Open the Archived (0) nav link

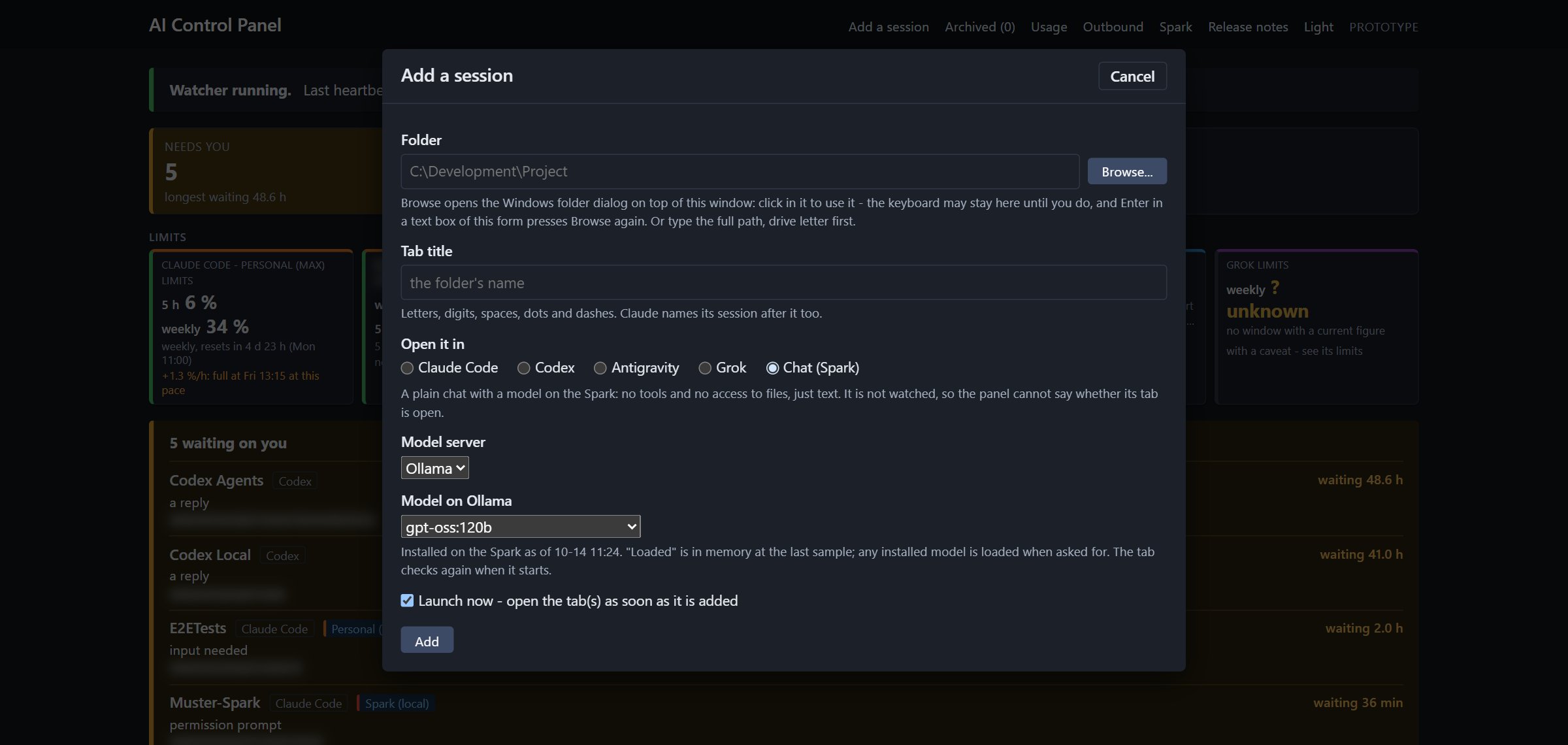click(x=979, y=27)
